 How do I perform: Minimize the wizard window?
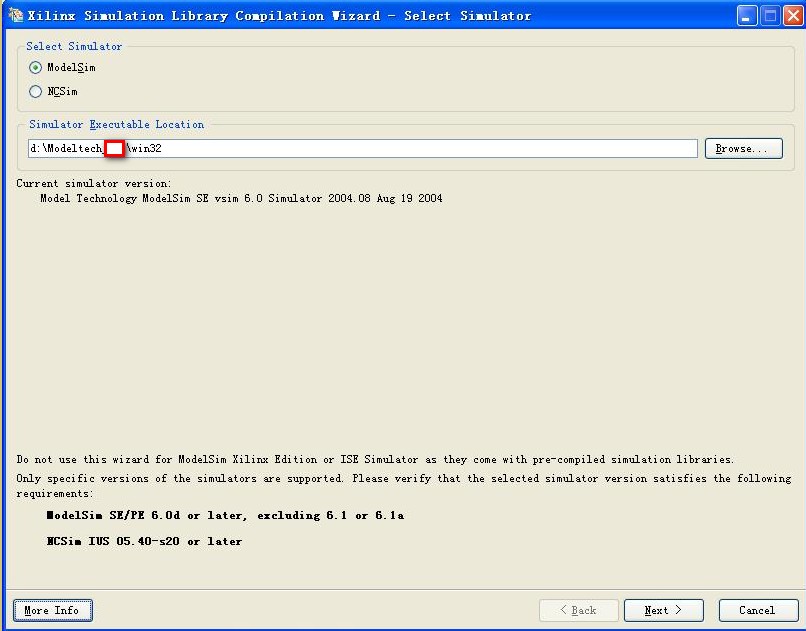[746, 15]
